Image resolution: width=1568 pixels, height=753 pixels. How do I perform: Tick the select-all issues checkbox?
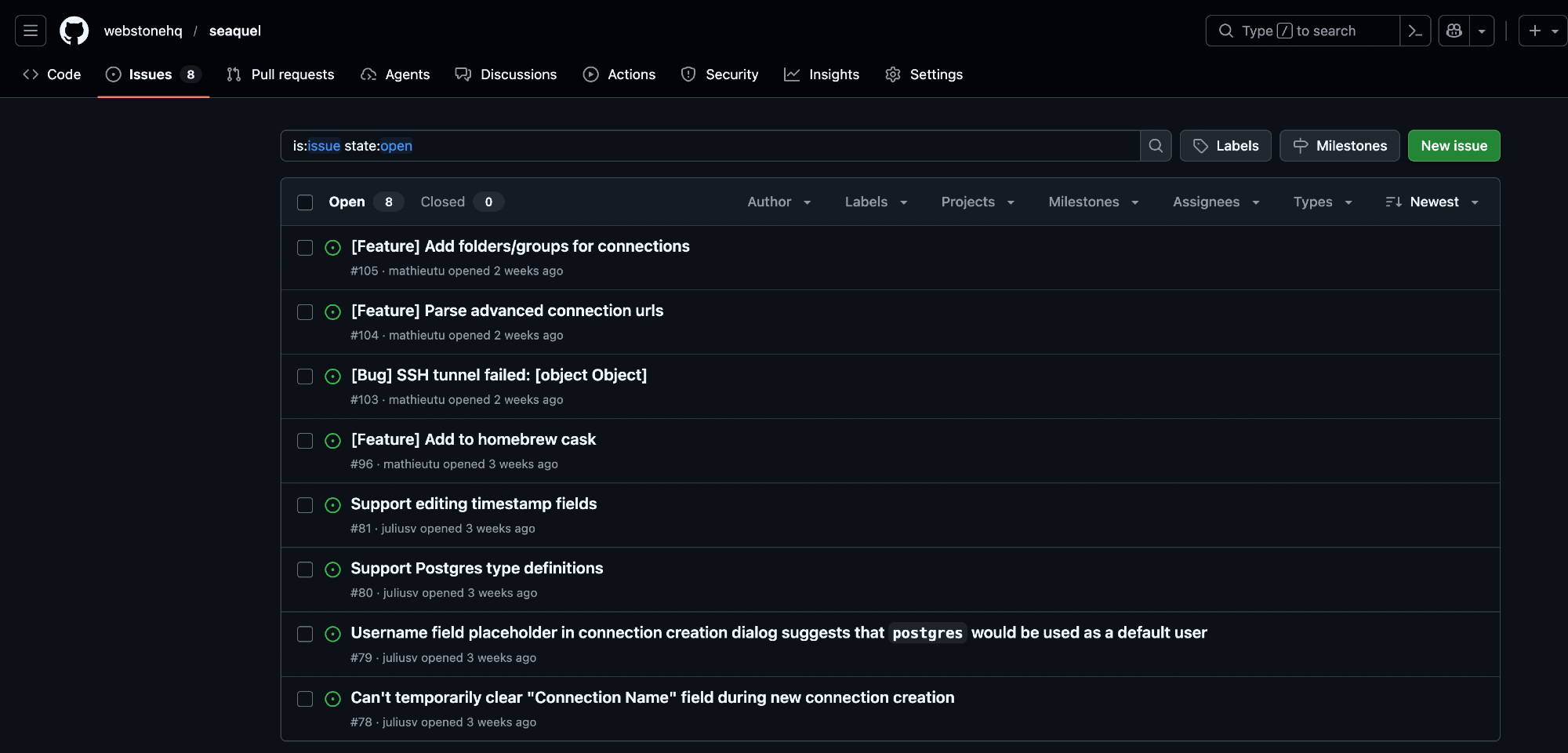305,202
